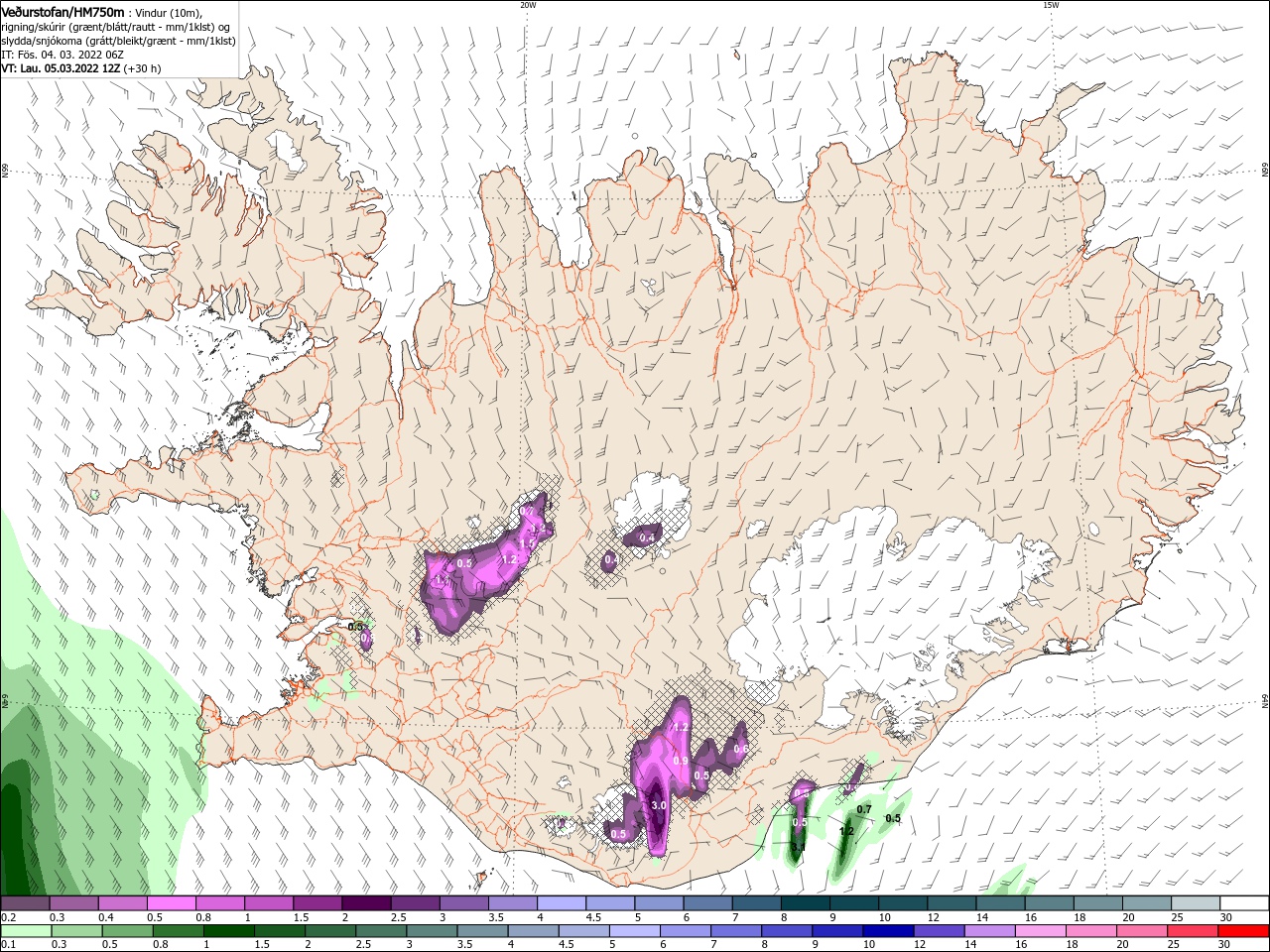Click the black 0.7 rain value label
The height and width of the screenshot is (952, 1270).
click(864, 809)
